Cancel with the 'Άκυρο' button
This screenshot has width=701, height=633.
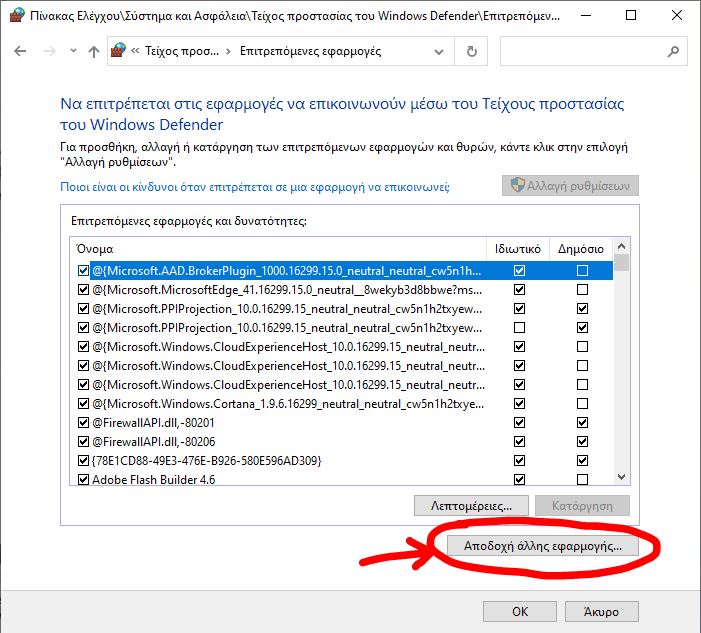[601, 612]
